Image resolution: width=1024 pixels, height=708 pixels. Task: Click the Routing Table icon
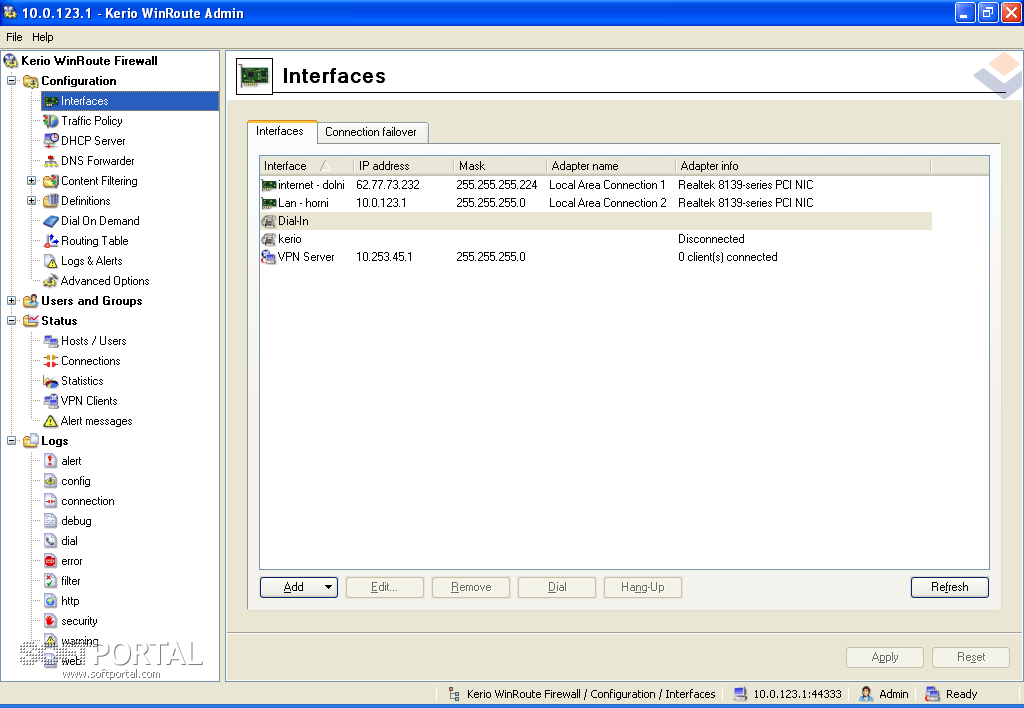click(51, 241)
